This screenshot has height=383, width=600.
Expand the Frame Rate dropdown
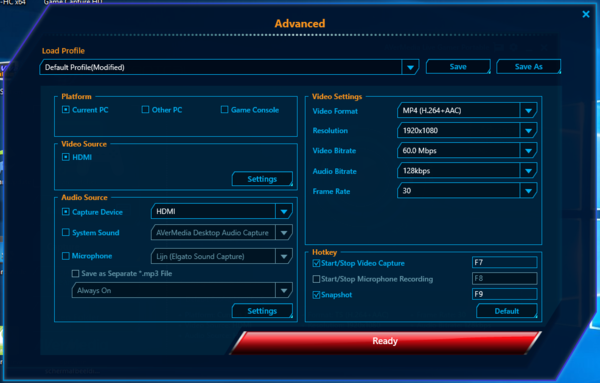point(528,191)
